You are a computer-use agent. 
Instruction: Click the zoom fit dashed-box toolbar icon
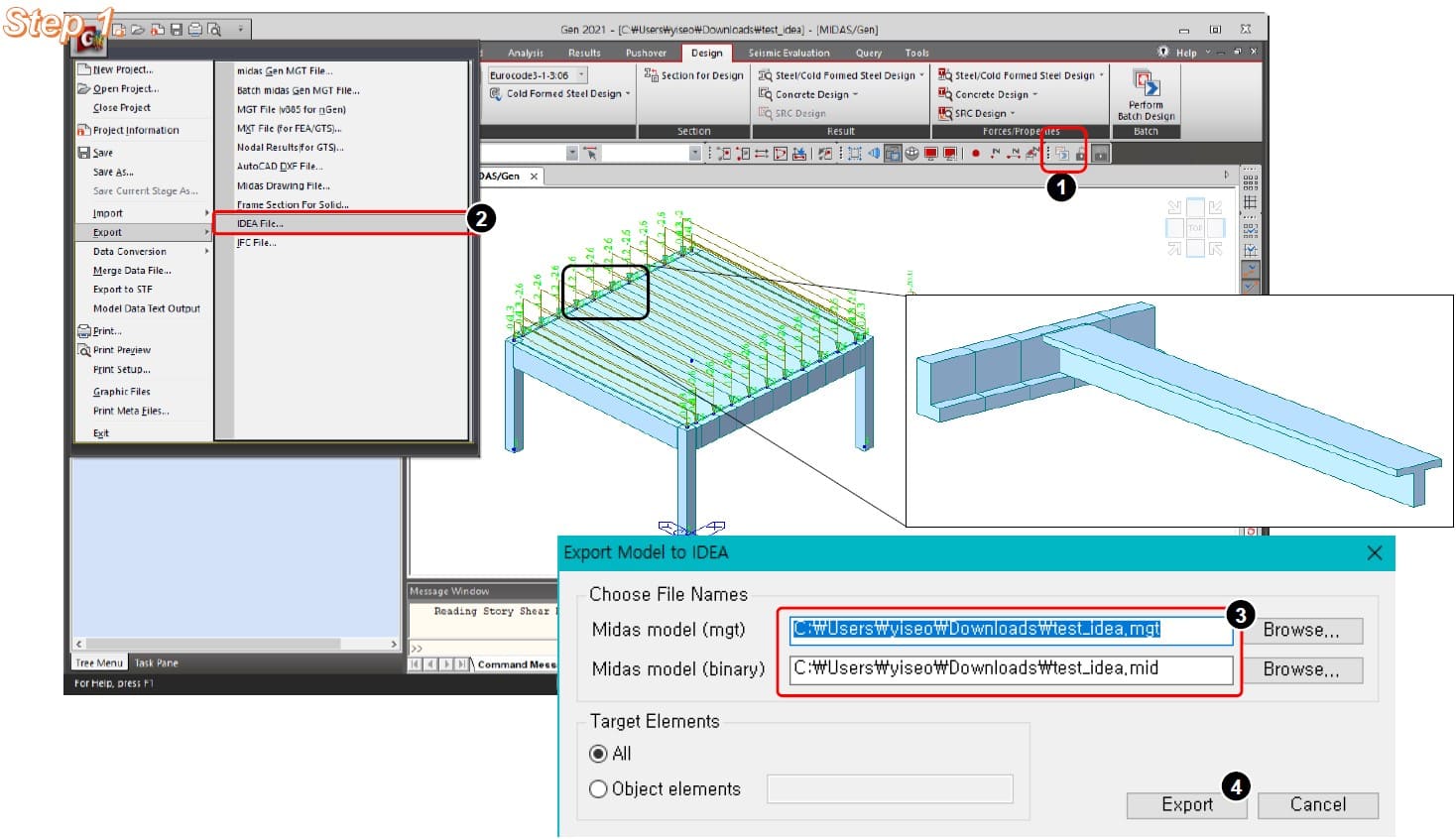[x=854, y=153]
